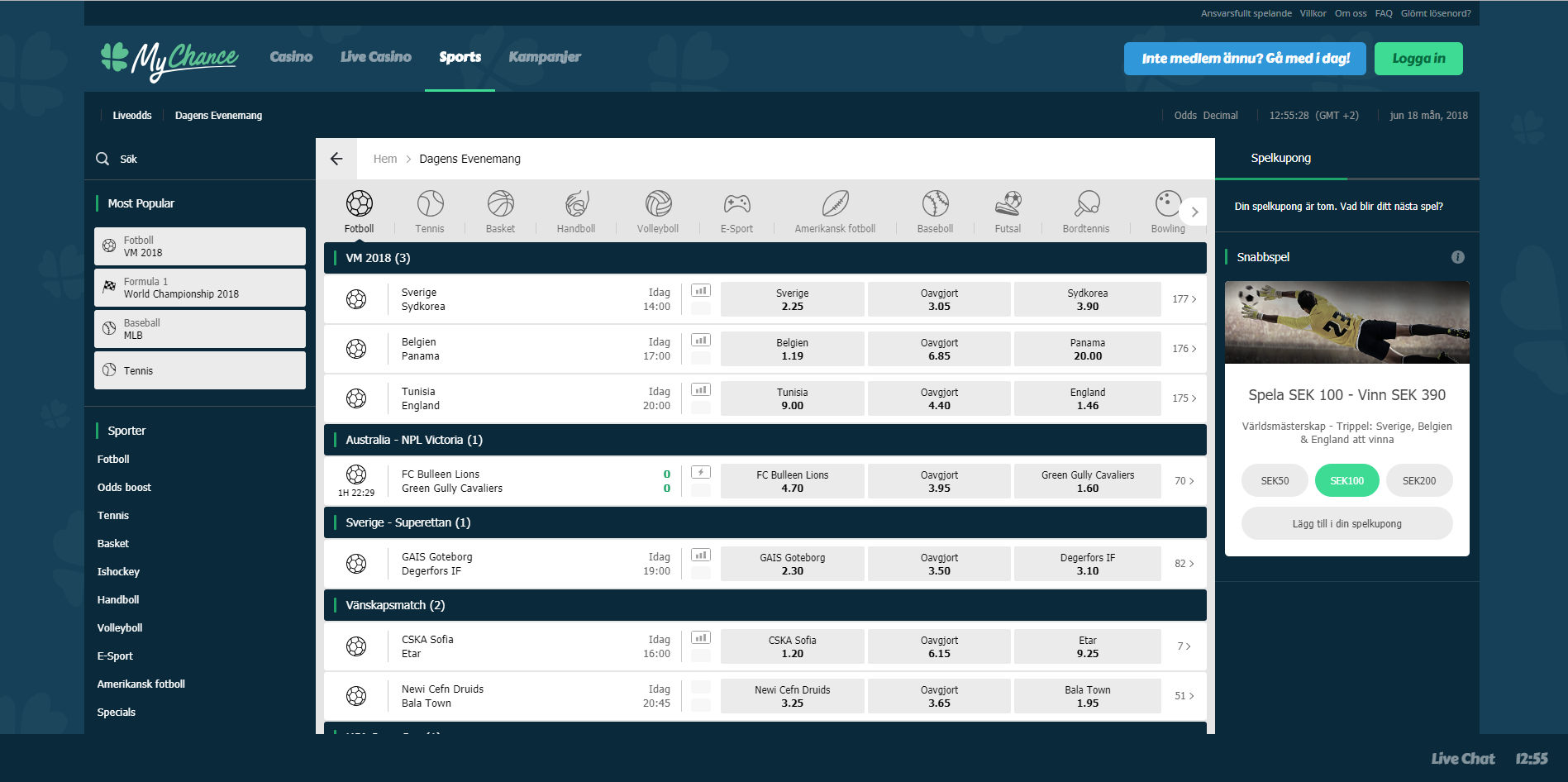Pick Degerfors IF odds 3.10

[x=1088, y=564]
